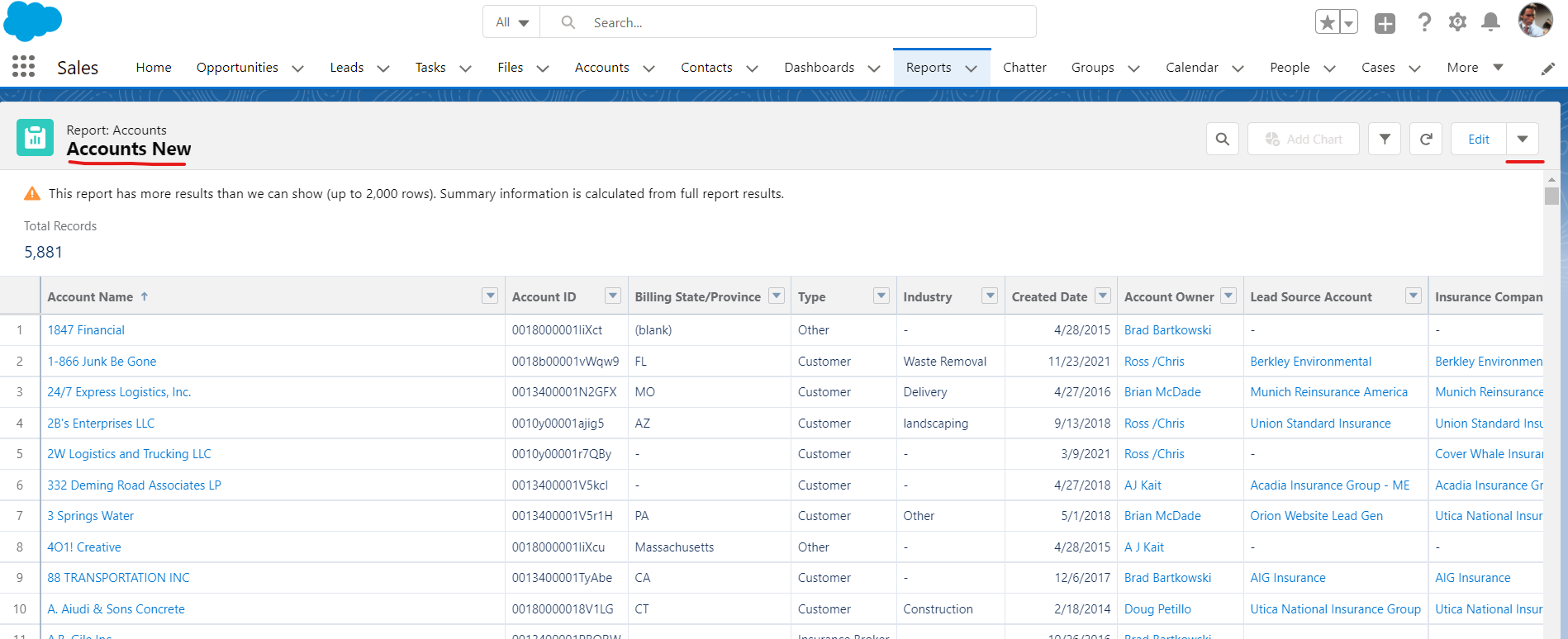Open the More navigation dropdown

(1475, 68)
